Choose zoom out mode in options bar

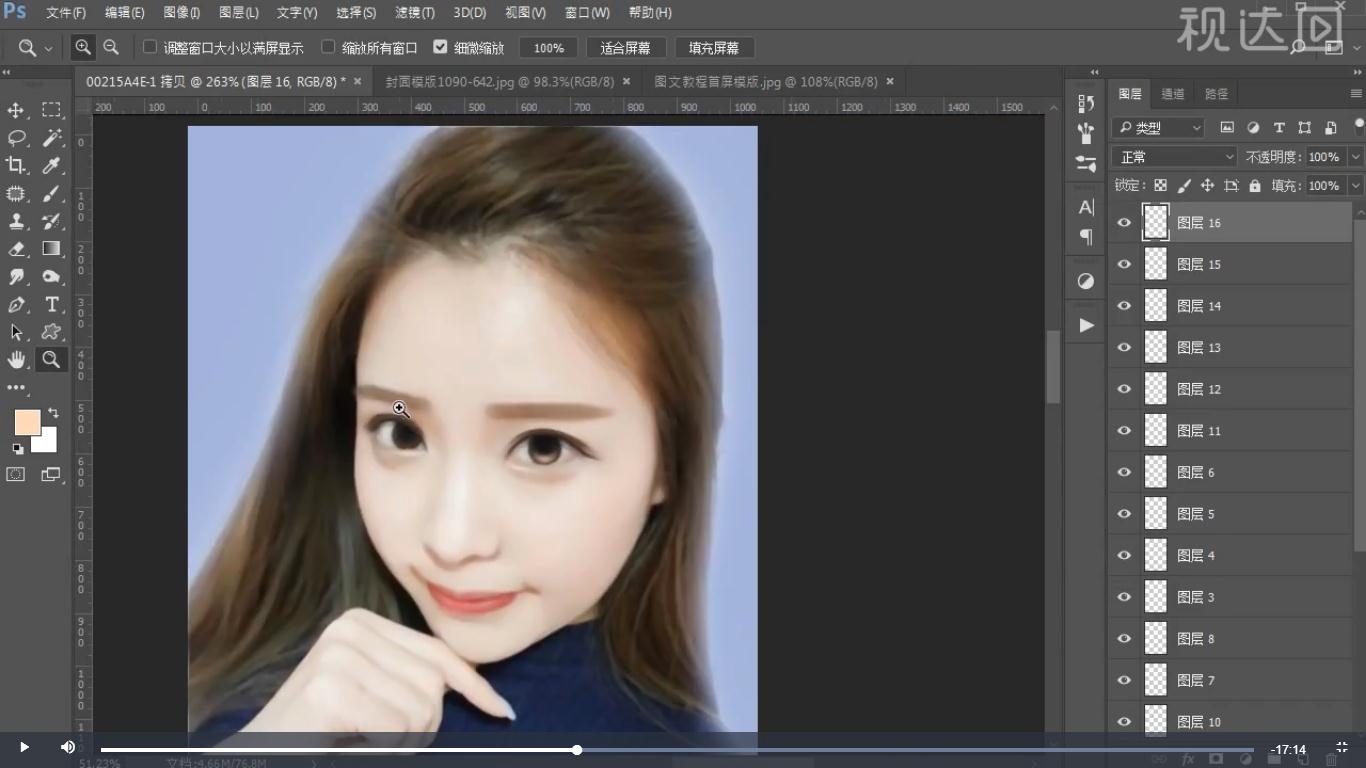coord(111,47)
